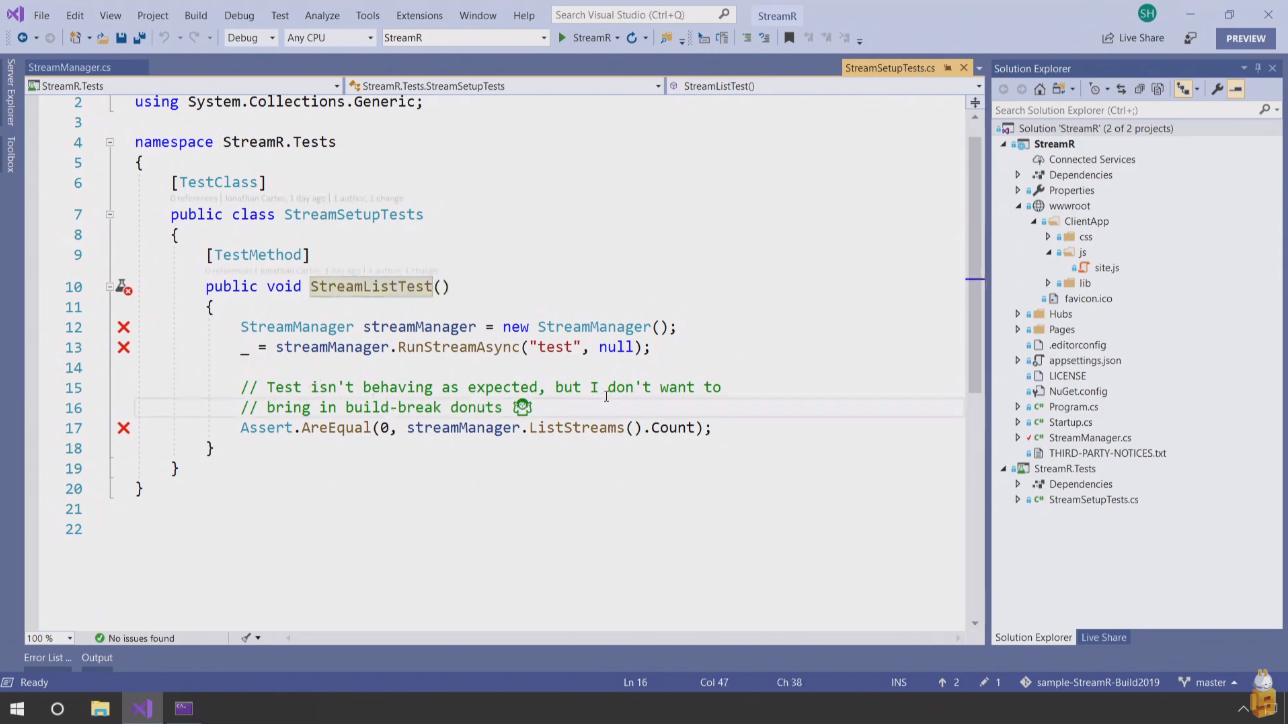The image size is (1288, 724).
Task: Open File Explorer from the taskbar
Action: coord(100,709)
